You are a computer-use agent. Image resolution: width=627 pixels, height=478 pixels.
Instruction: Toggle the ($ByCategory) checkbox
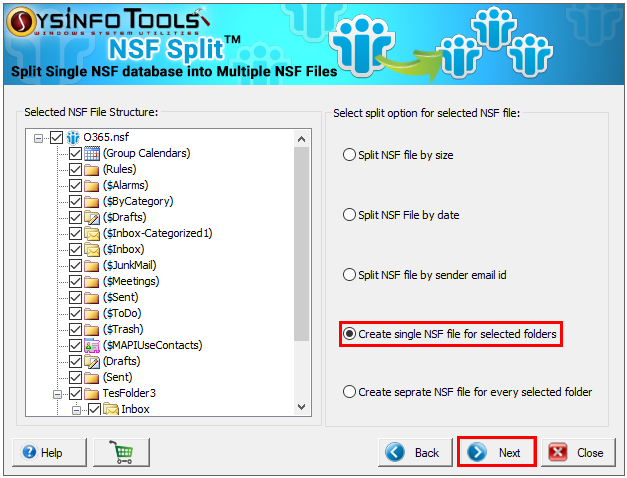coord(76,202)
